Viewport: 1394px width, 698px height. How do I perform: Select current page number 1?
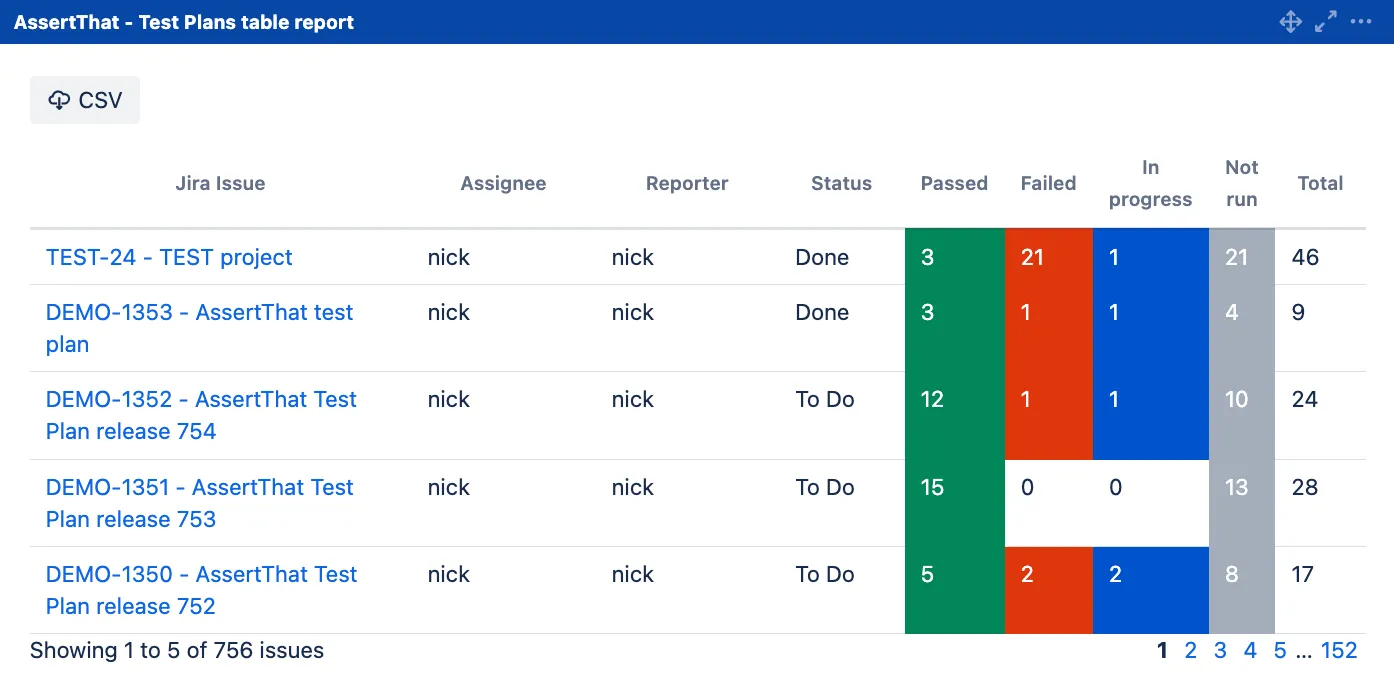coord(1162,651)
